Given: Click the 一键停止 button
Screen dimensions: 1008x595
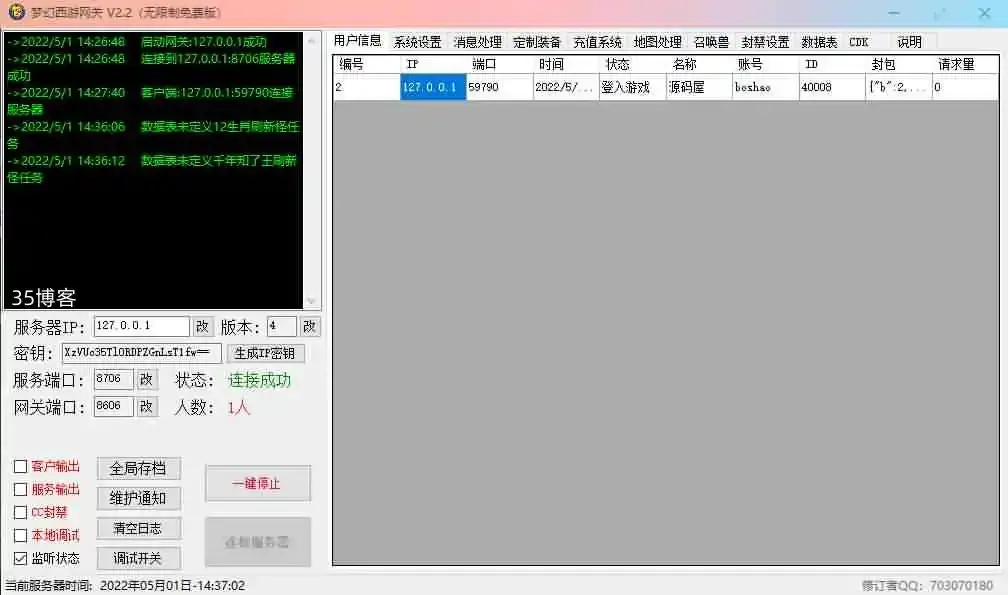Looking at the screenshot, I should (257, 483).
